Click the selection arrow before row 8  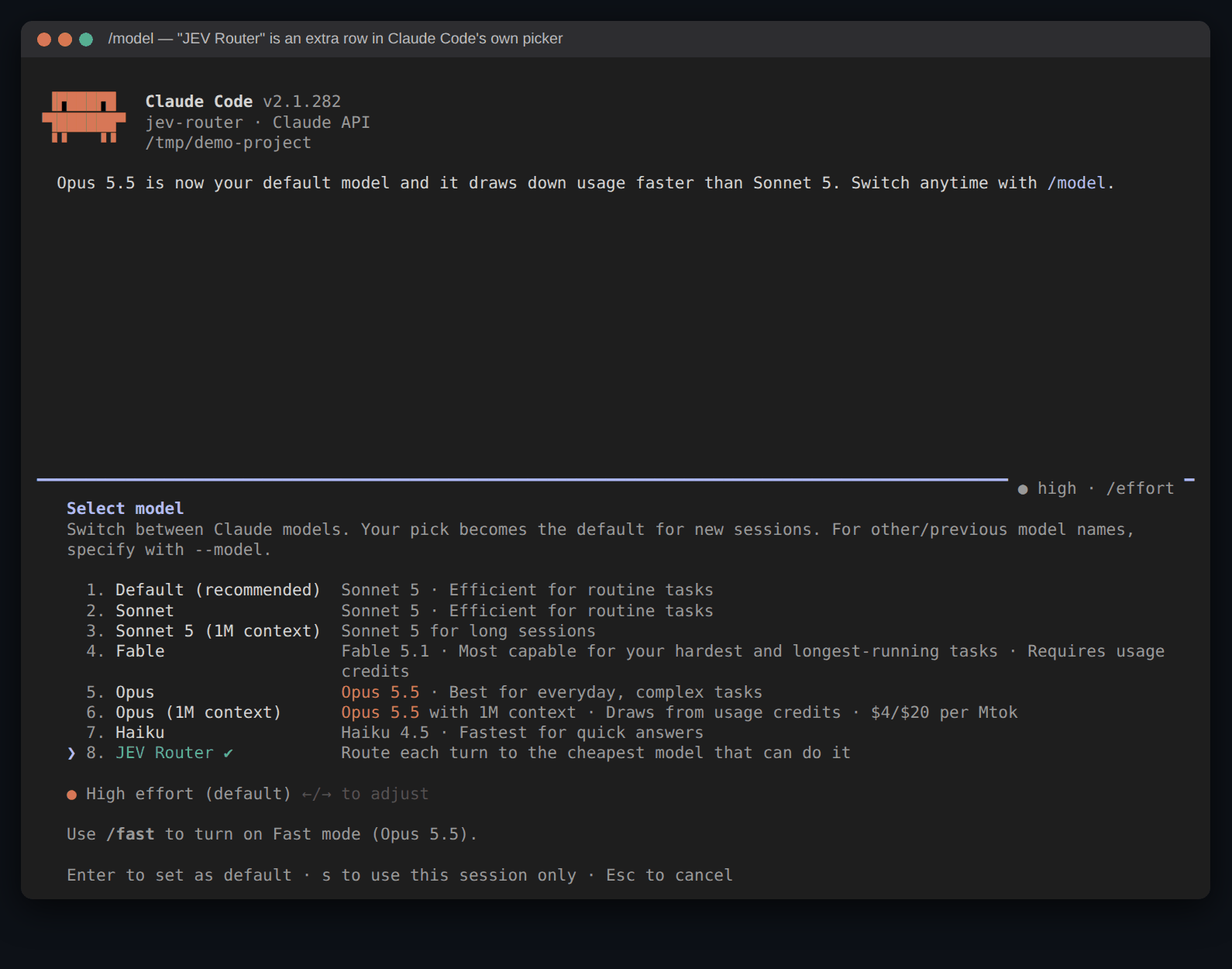71,753
